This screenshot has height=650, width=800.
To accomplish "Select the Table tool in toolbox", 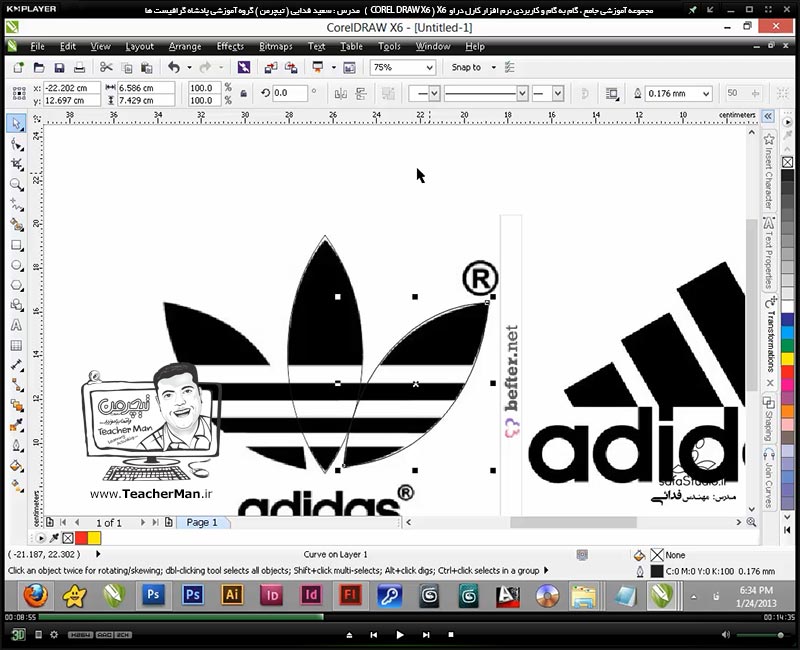I will click(16, 345).
